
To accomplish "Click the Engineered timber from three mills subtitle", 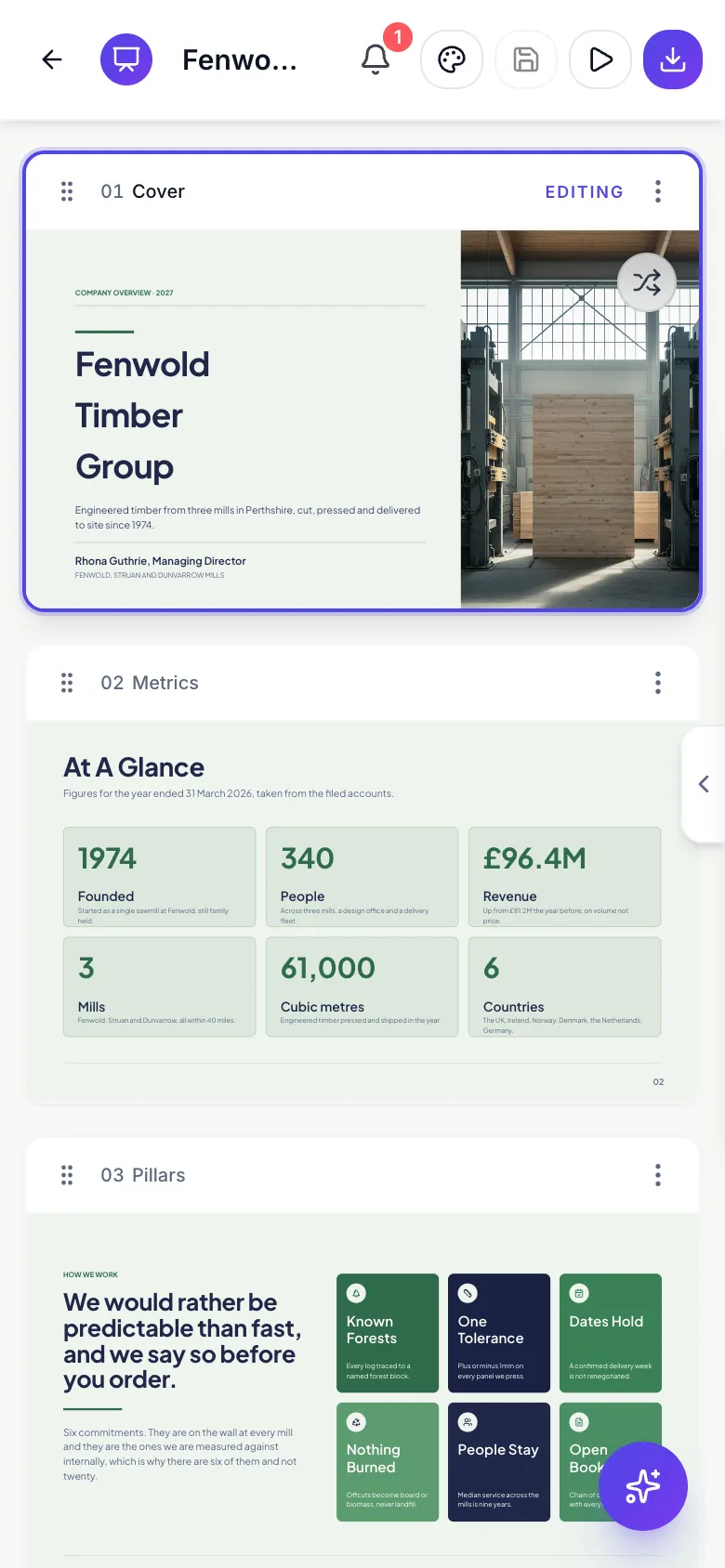I will click(x=248, y=517).
